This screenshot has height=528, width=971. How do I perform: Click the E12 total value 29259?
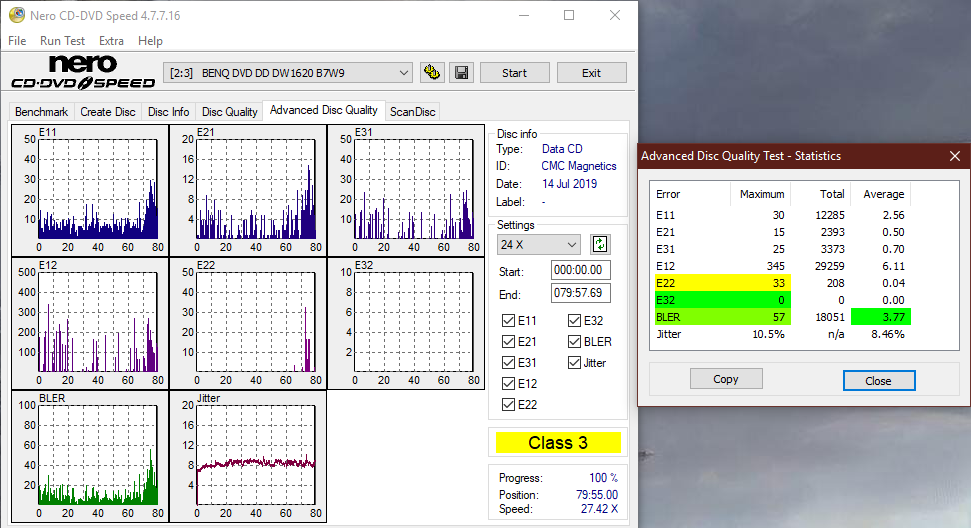(x=830, y=266)
